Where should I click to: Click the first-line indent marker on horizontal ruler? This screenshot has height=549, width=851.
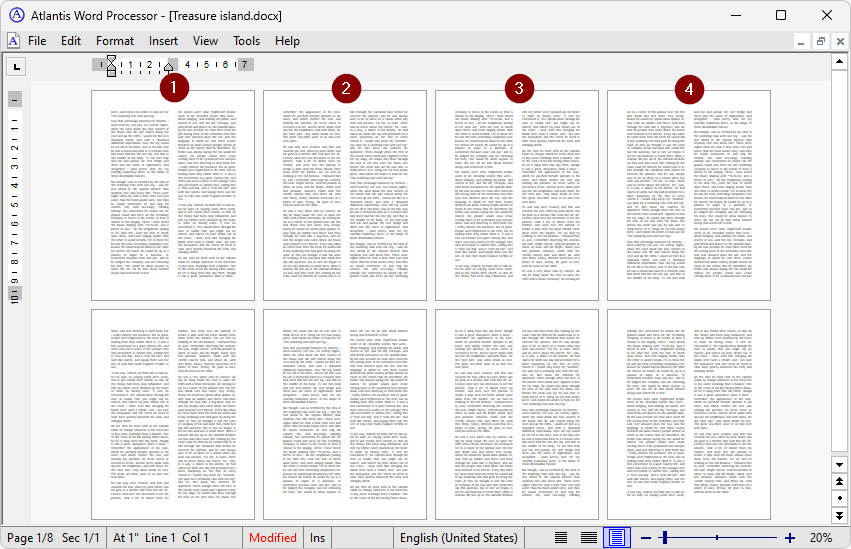point(111,60)
